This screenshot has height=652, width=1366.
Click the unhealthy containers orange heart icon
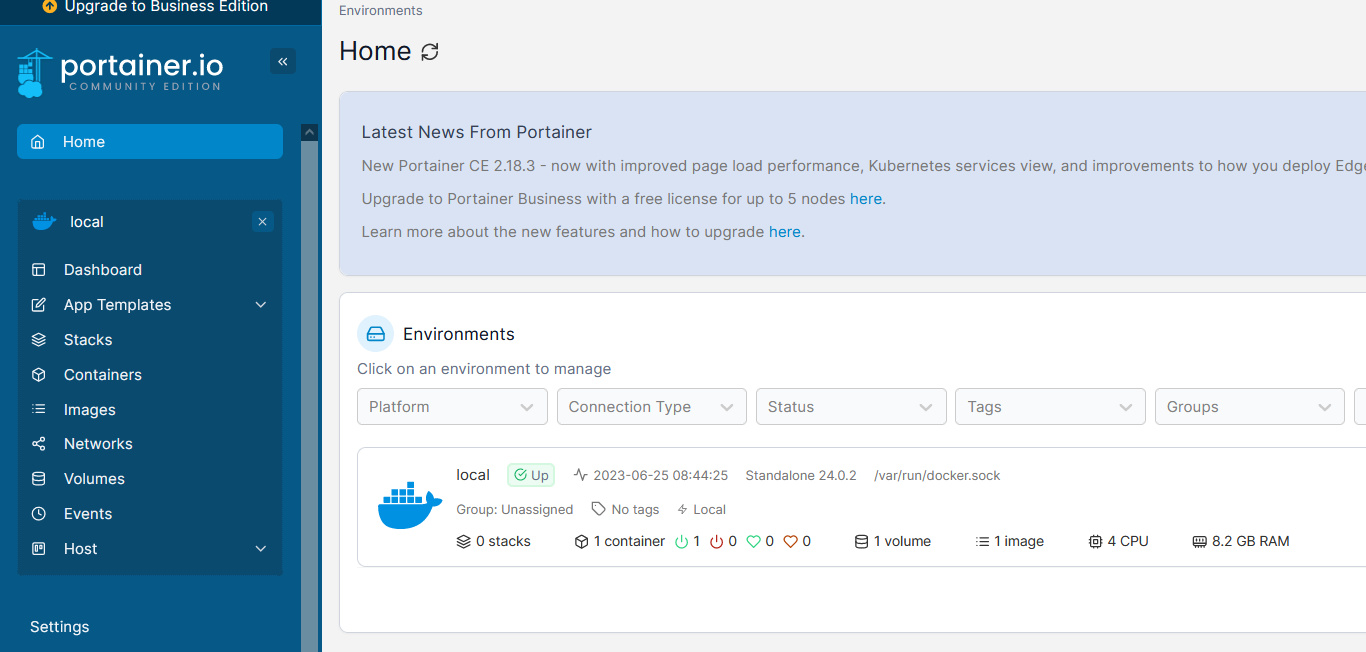click(x=790, y=541)
